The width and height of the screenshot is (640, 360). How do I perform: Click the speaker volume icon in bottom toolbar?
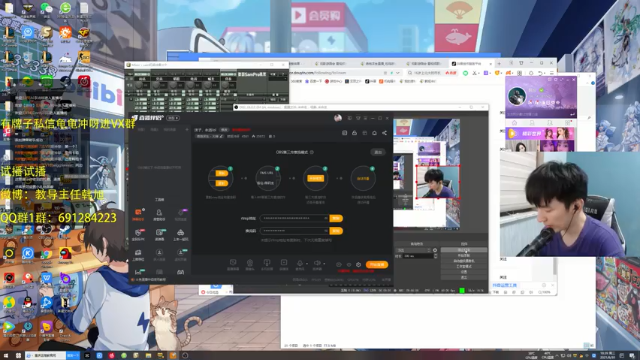pos(317,263)
